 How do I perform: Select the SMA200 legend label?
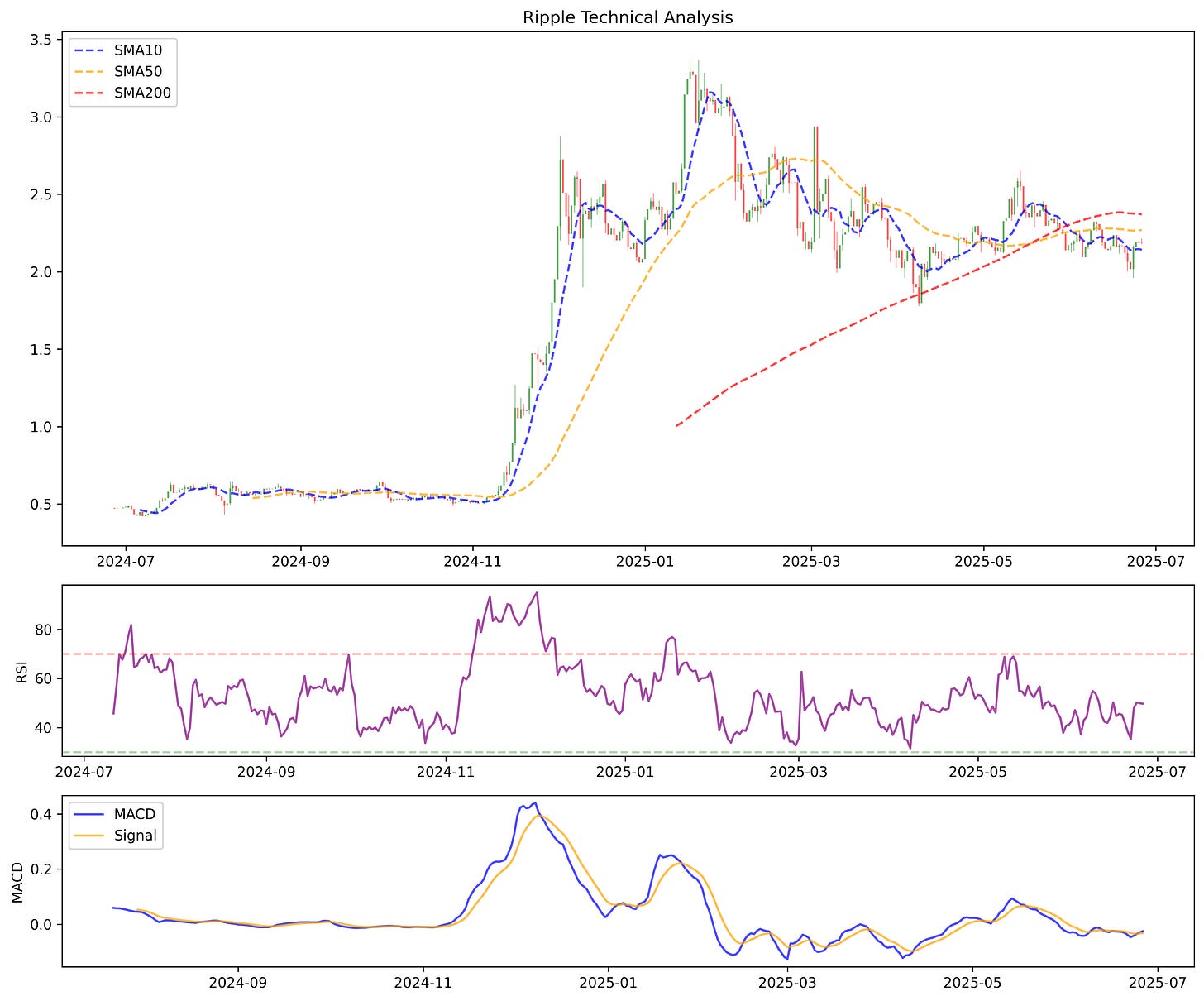pos(143,93)
